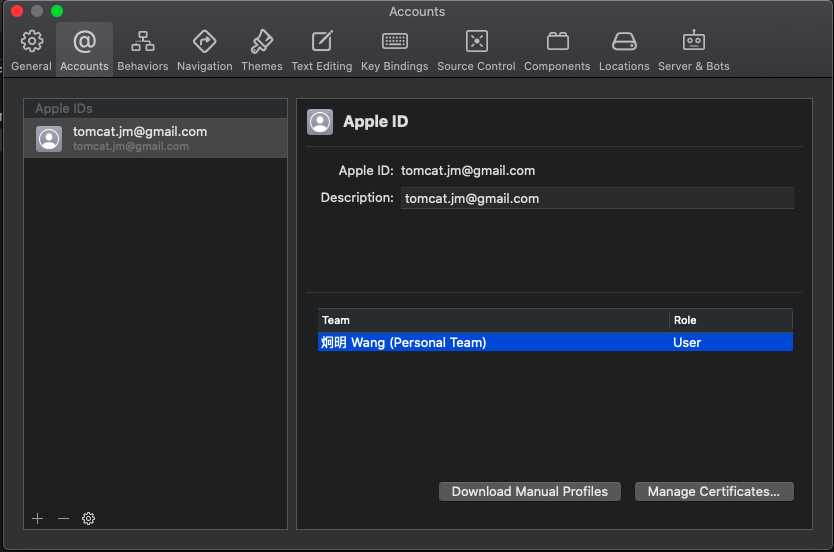Open Navigation preferences icon
Viewport: 834px width, 552px height.
point(204,41)
